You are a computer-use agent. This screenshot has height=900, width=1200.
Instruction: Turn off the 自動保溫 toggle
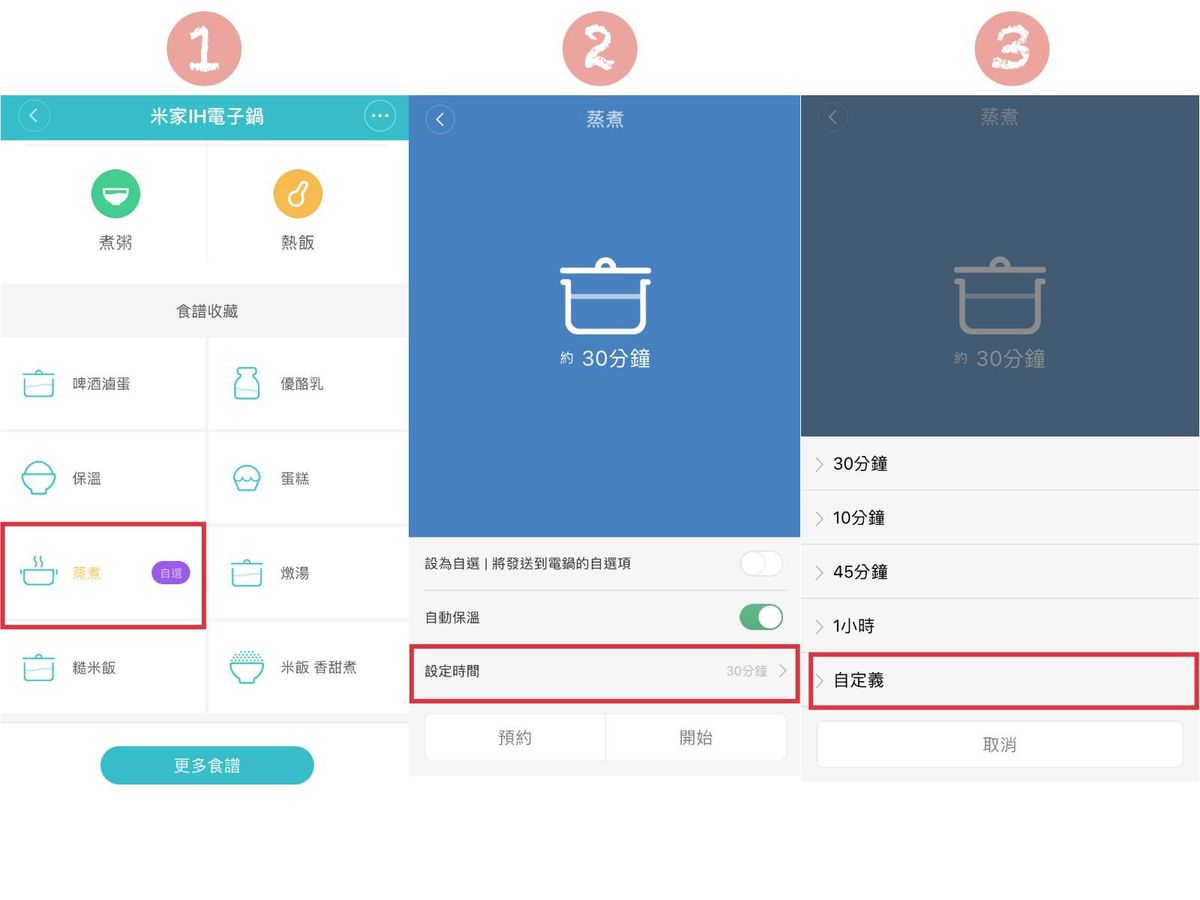[761, 617]
